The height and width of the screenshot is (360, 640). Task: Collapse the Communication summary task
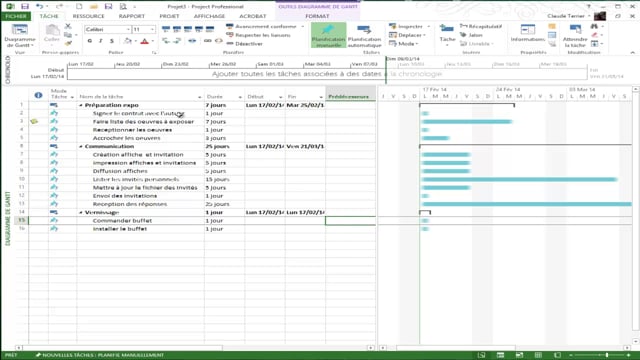point(81,147)
